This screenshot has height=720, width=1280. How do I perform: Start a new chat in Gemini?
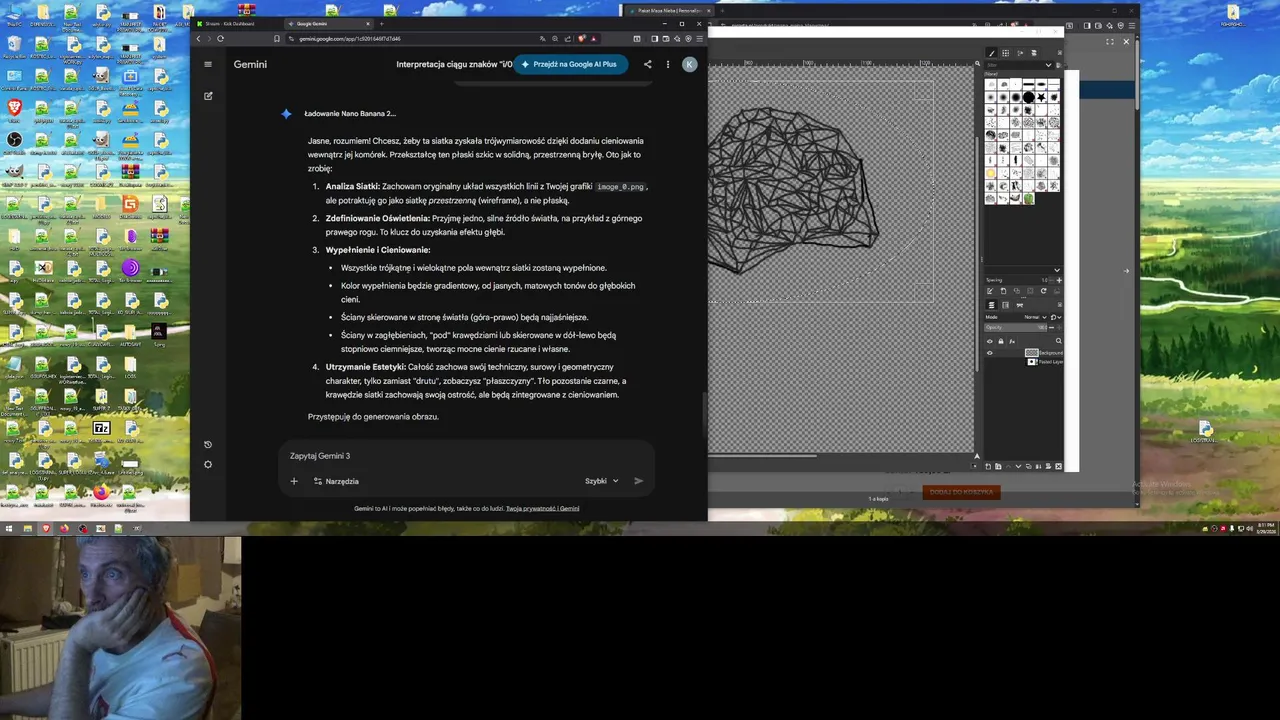point(208,96)
